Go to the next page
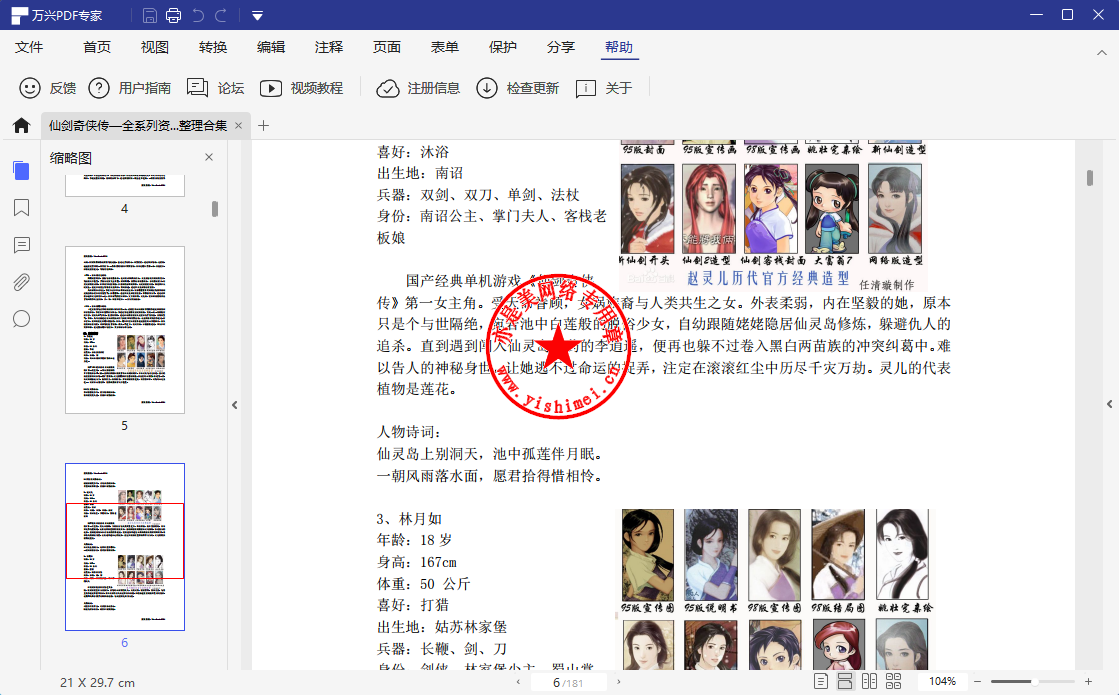Viewport: 1119px width, 695px height. (x=618, y=682)
